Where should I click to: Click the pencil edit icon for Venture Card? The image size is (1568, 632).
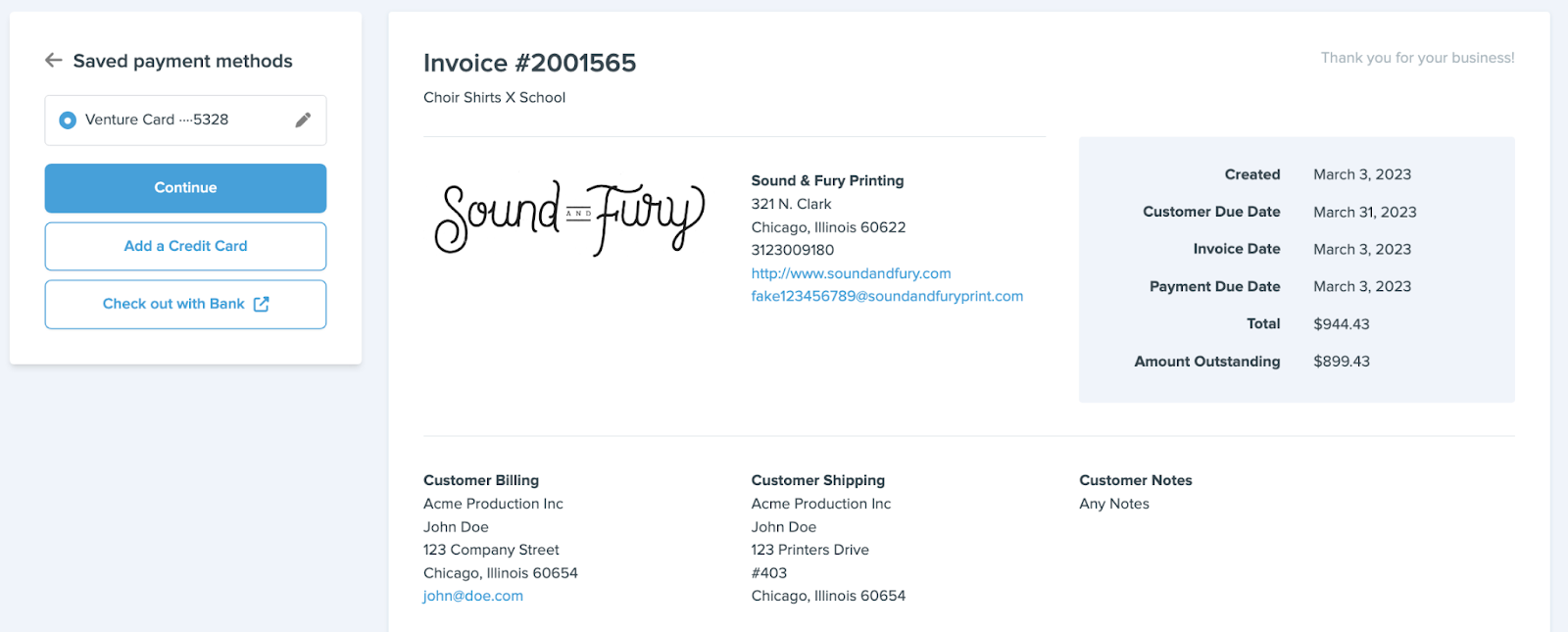(x=303, y=120)
